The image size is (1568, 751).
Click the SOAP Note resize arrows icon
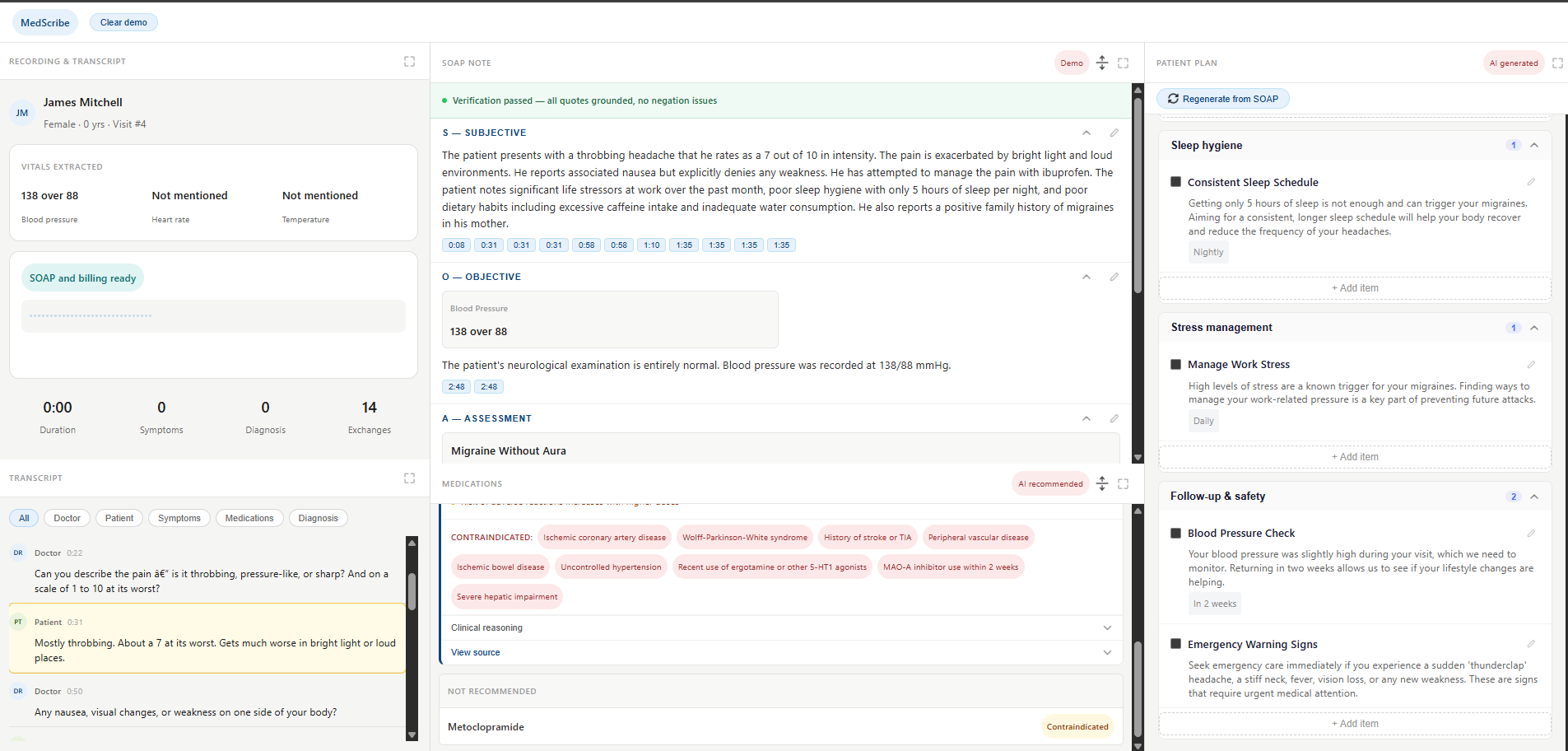tap(1102, 63)
